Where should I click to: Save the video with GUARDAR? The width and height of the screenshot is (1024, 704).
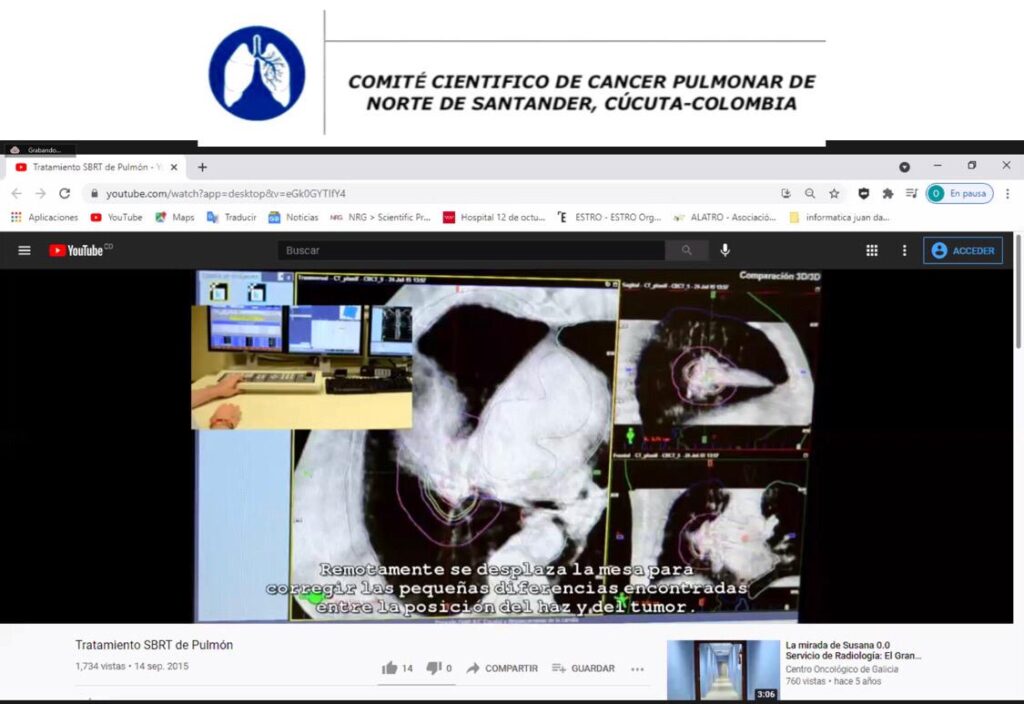point(583,668)
